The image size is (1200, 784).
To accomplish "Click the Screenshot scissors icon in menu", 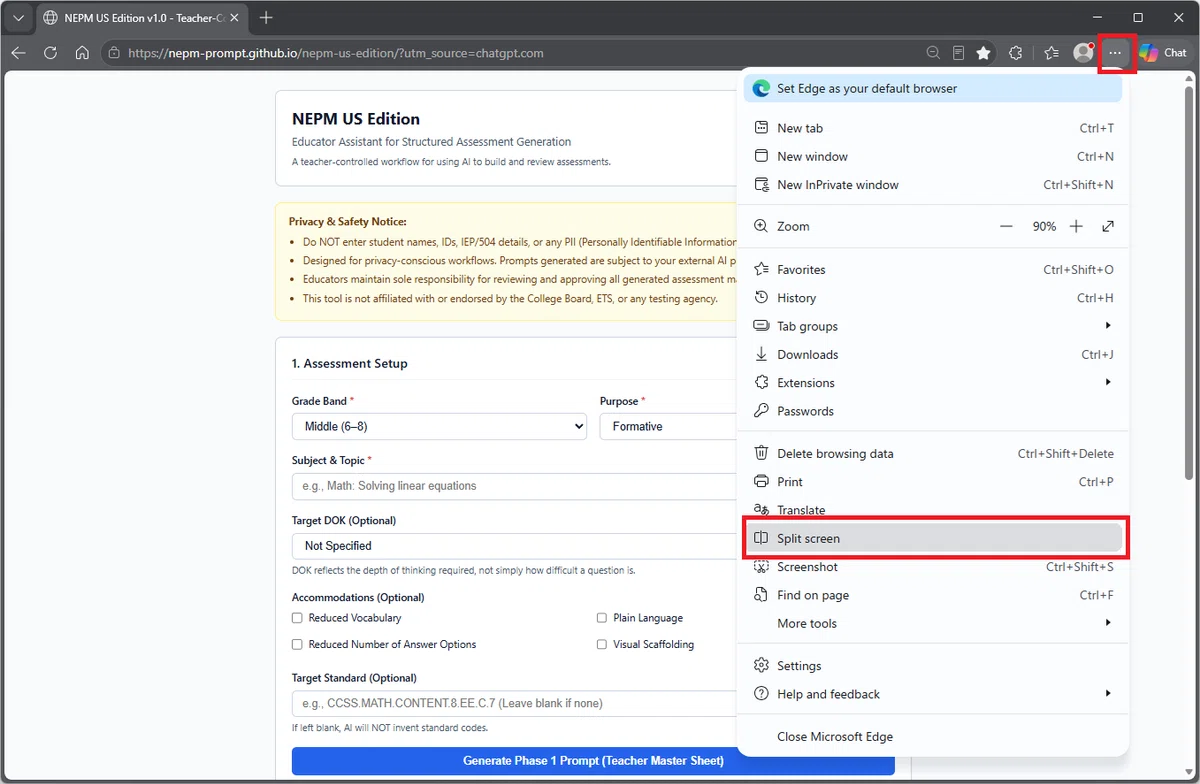I will click(761, 566).
